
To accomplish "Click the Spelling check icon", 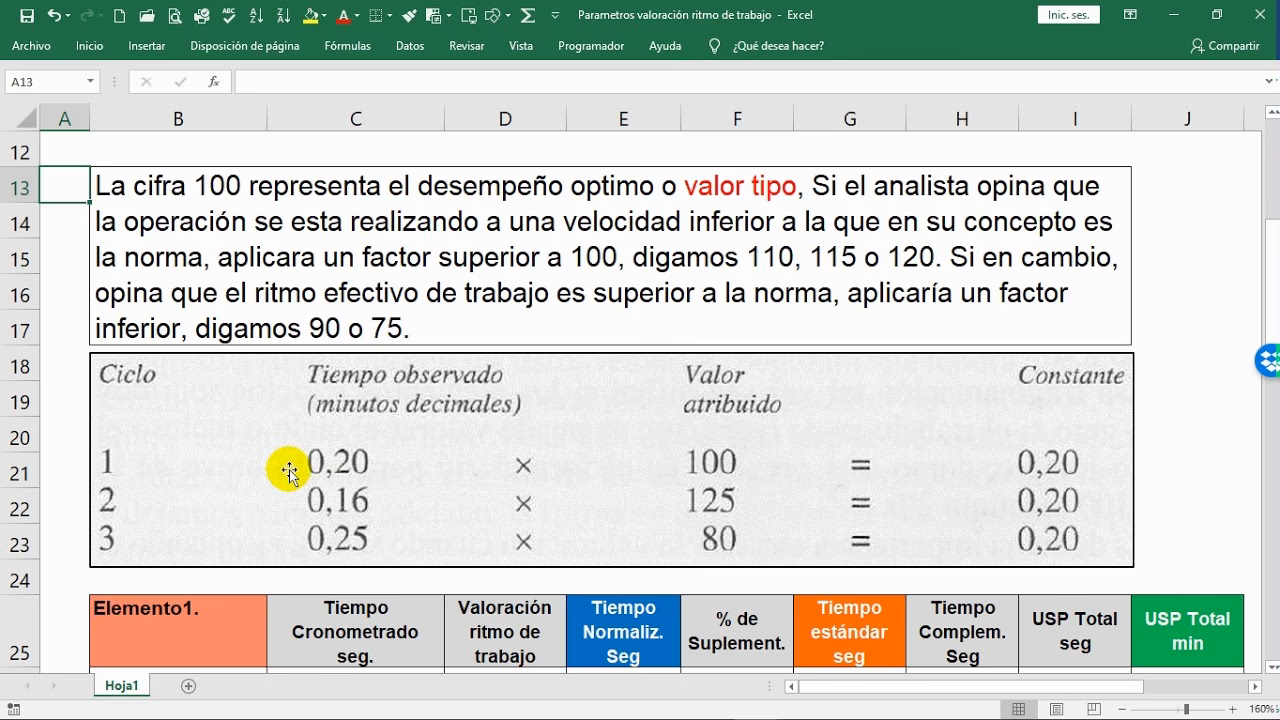I will [228, 15].
